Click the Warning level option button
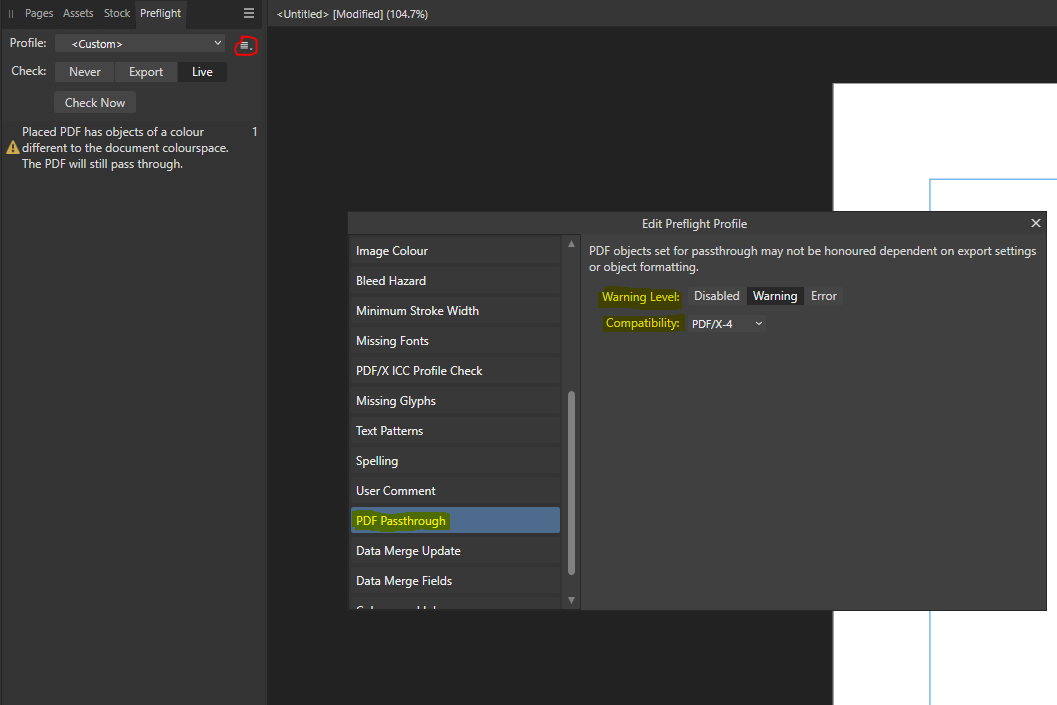 (x=775, y=295)
